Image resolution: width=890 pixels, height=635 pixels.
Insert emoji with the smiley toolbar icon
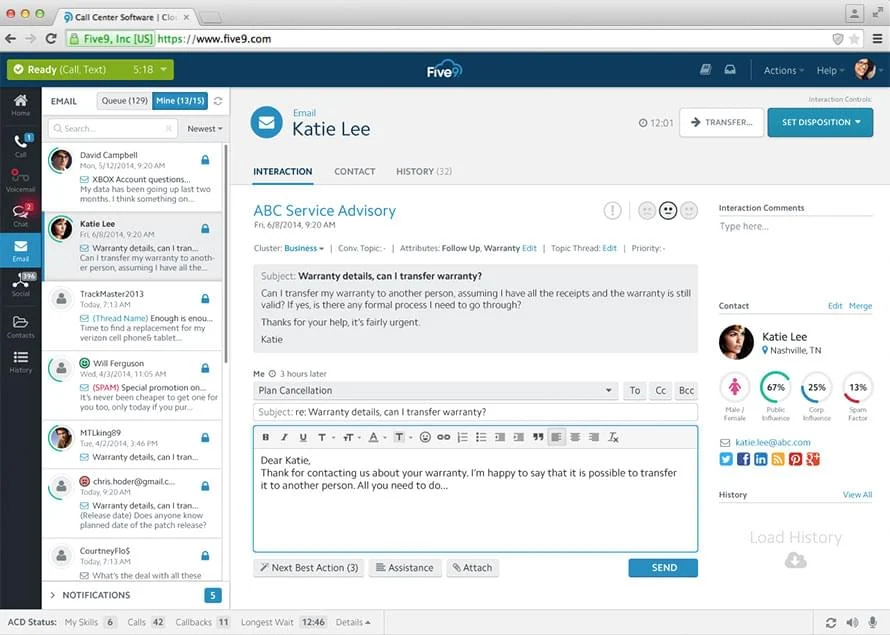[425, 437]
